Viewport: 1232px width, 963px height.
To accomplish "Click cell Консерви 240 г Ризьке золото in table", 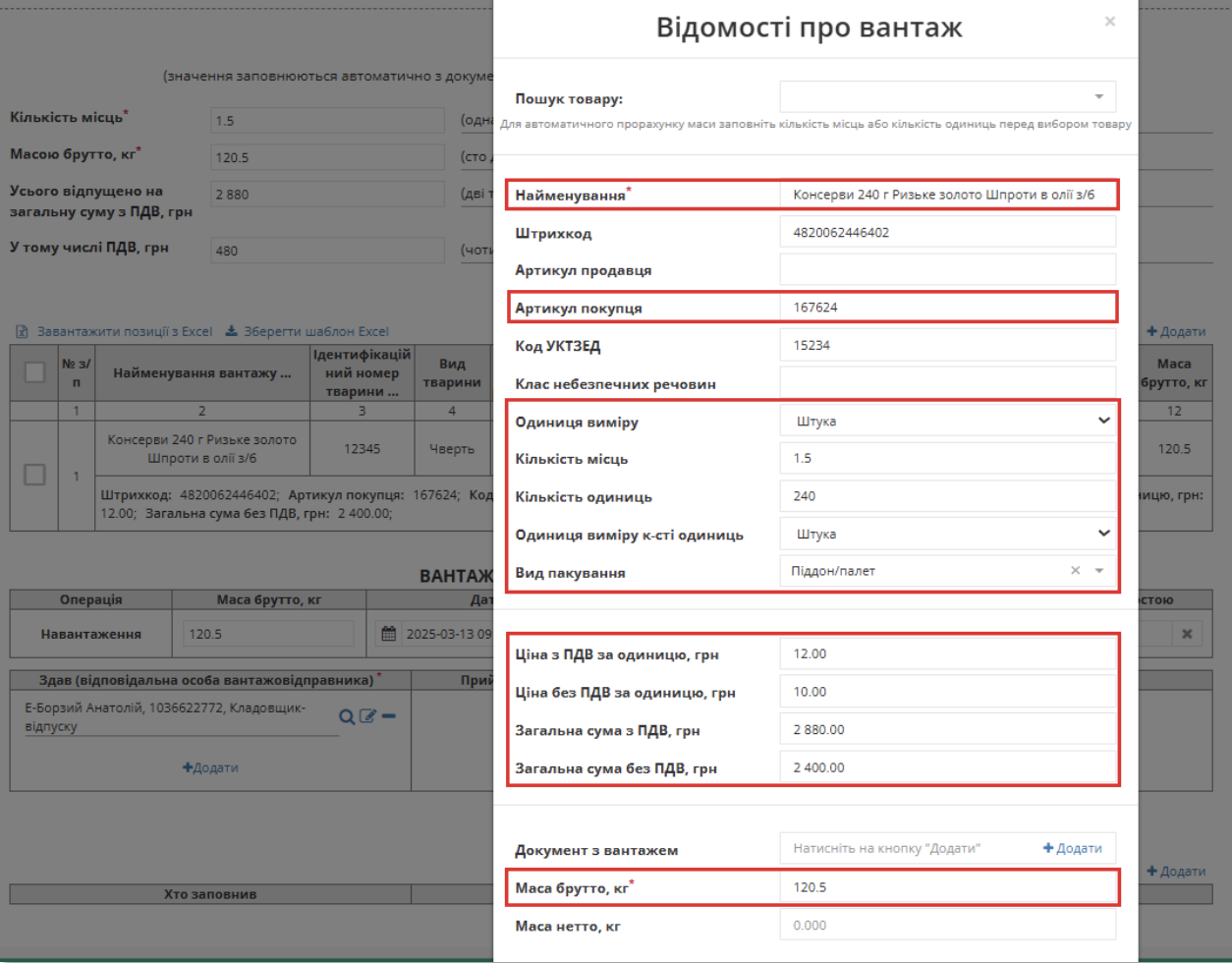I will tap(202, 448).
